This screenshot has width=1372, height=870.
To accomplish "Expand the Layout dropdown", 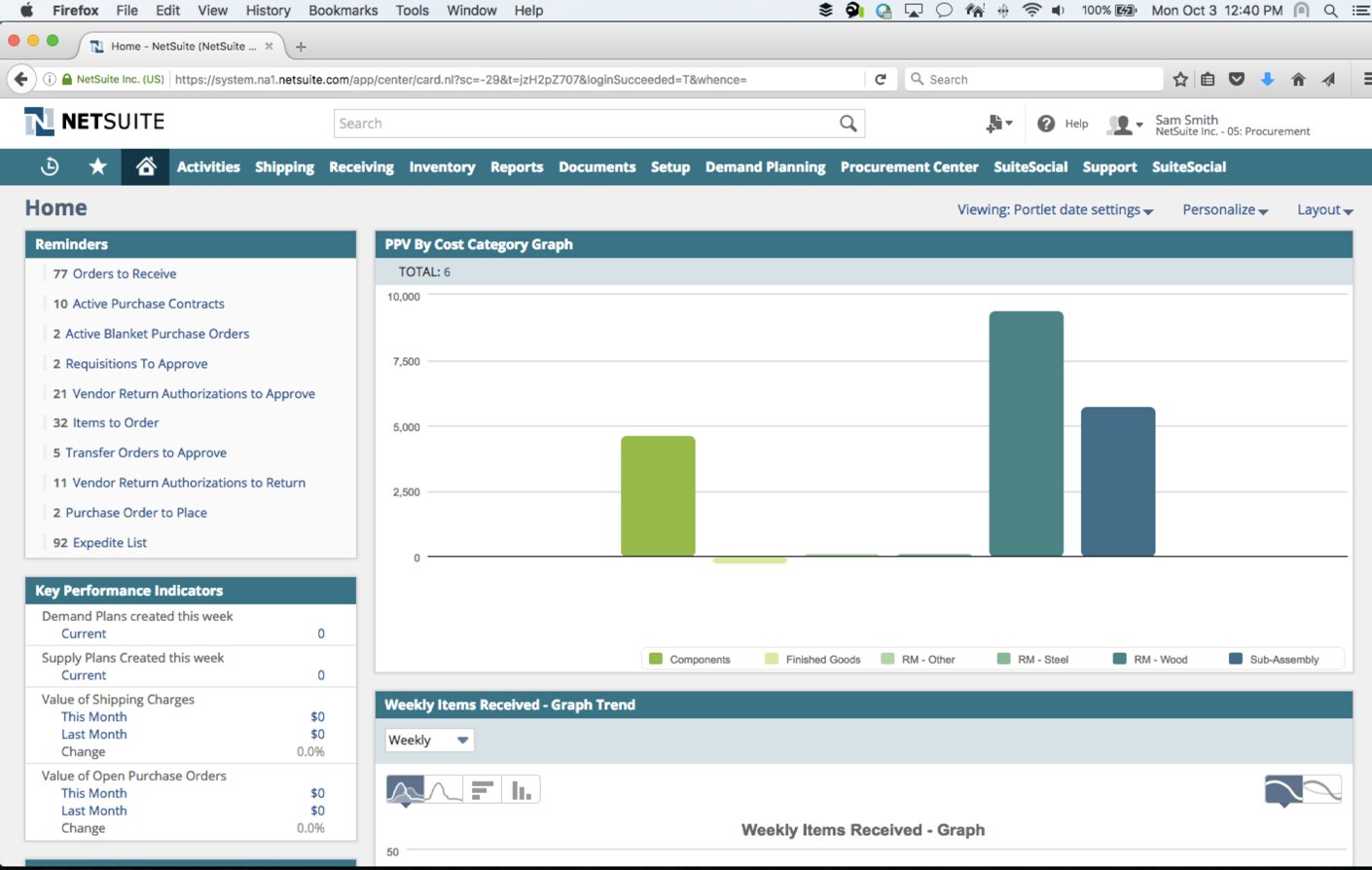I will [x=1325, y=210].
